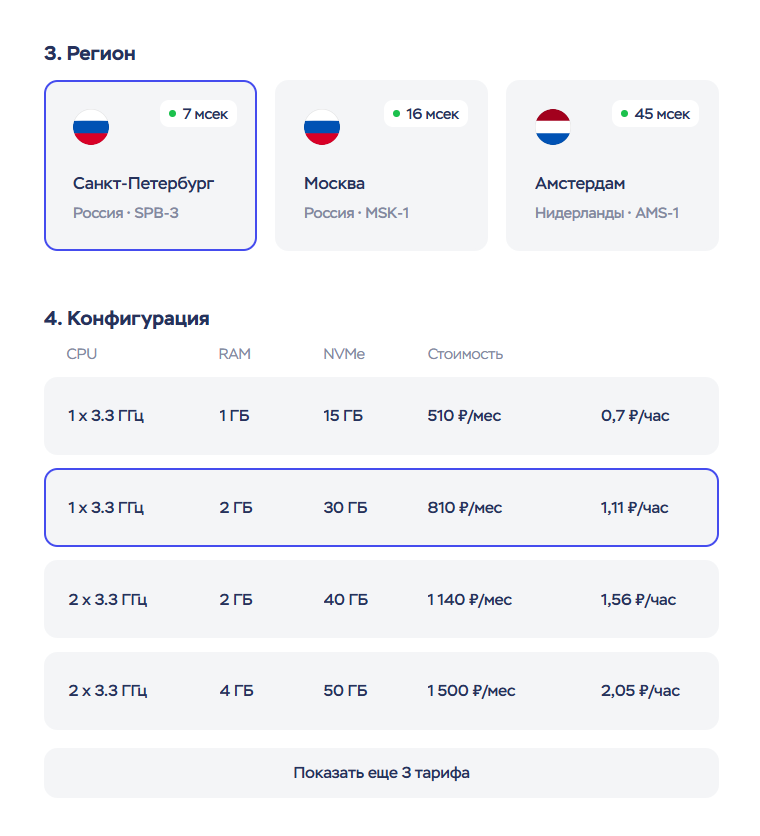This screenshot has width=760, height=836.
Task: Click the RAM column header
Action: coord(234,354)
